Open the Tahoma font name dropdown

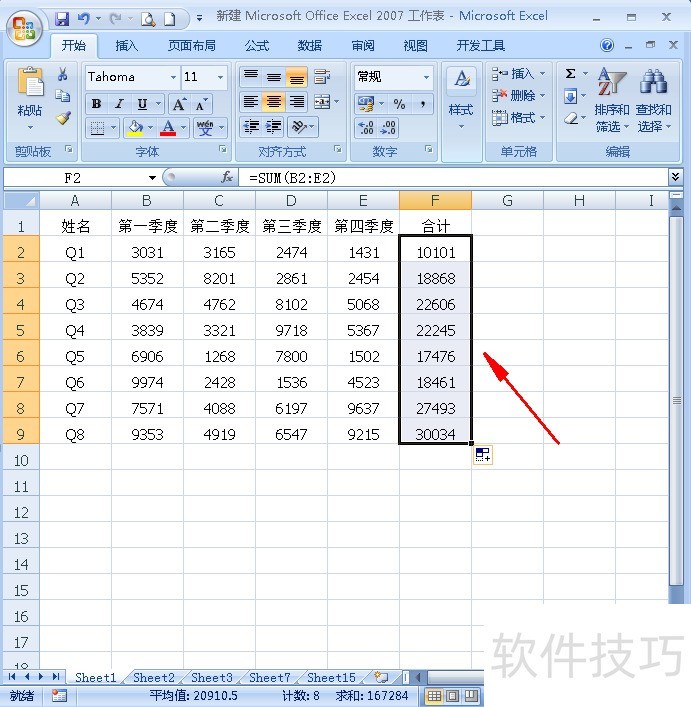click(x=173, y=77)
